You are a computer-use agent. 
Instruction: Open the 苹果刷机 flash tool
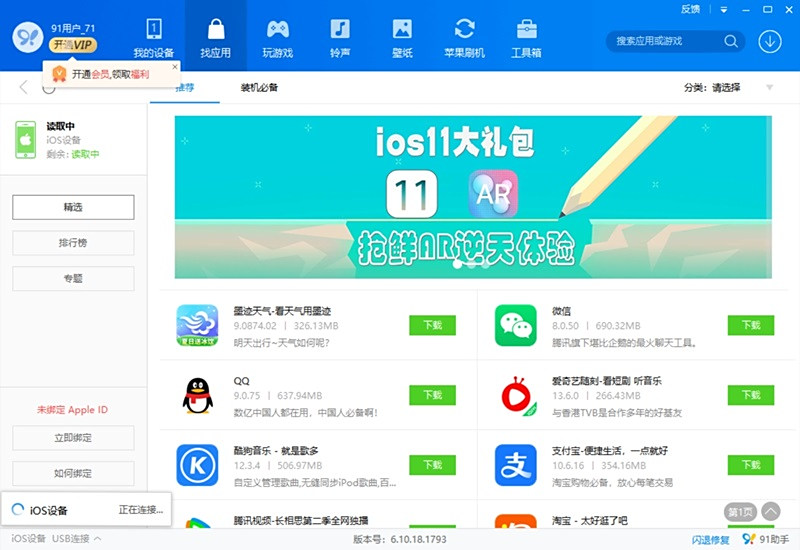click(x=464, y=38)
